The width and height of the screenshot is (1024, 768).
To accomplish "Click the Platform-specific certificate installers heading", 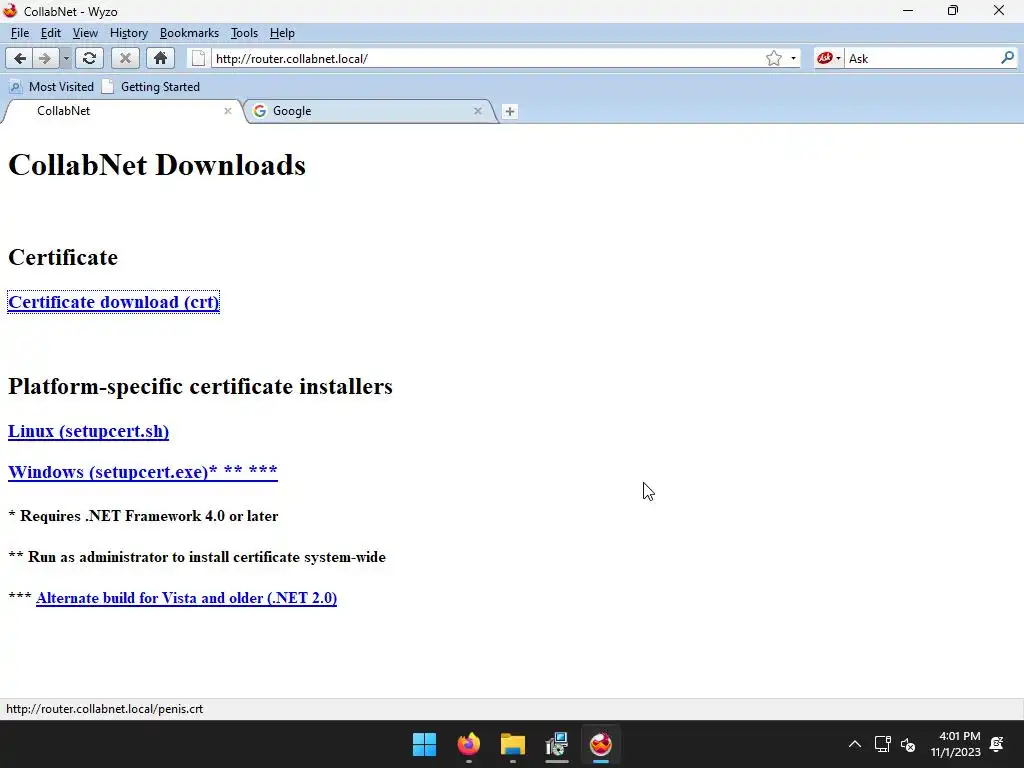I will pyautogui.click(x=200, y=386).
